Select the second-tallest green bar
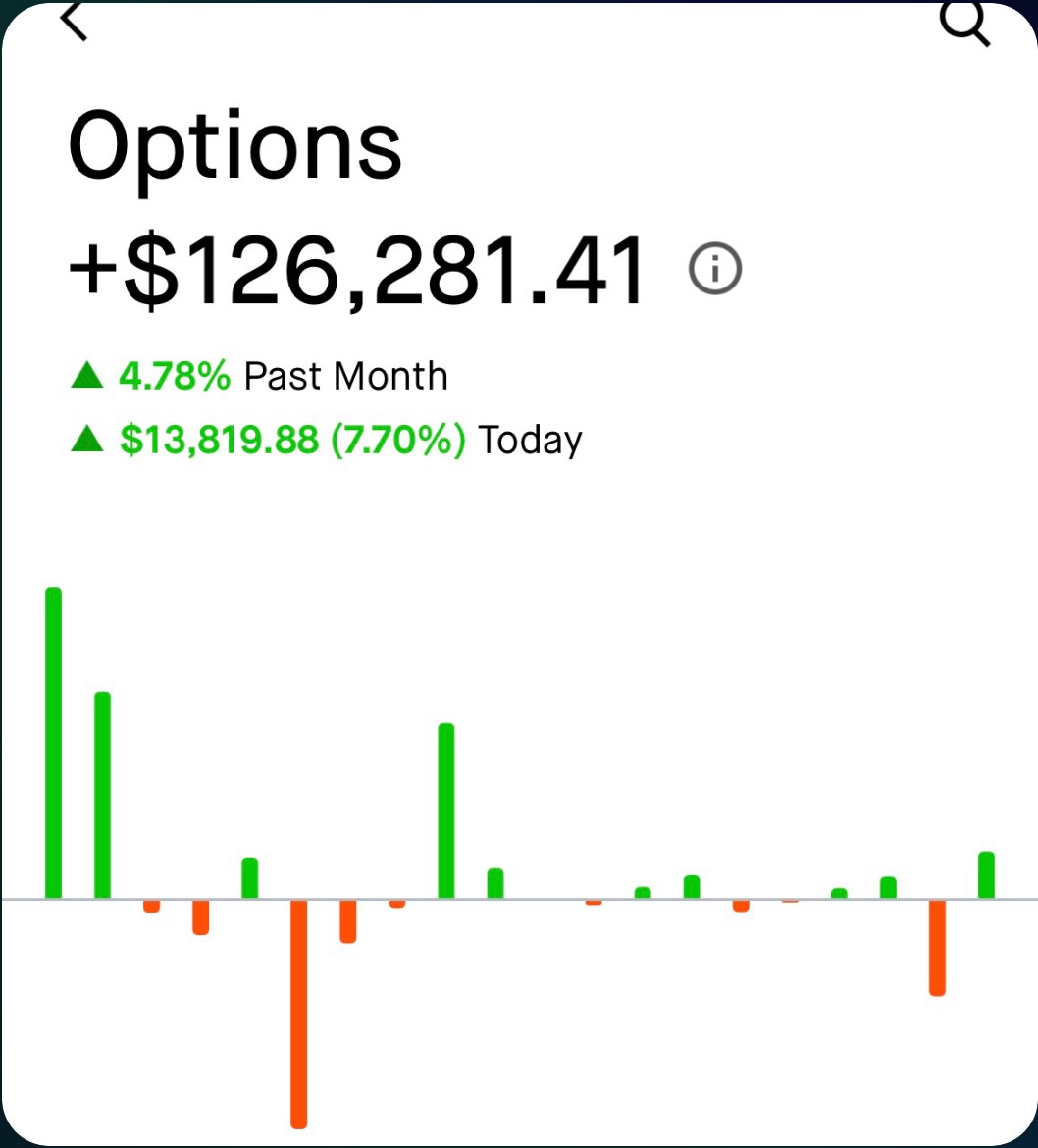The height and width of the screenshot is (1148, 1038). point(102,795)
